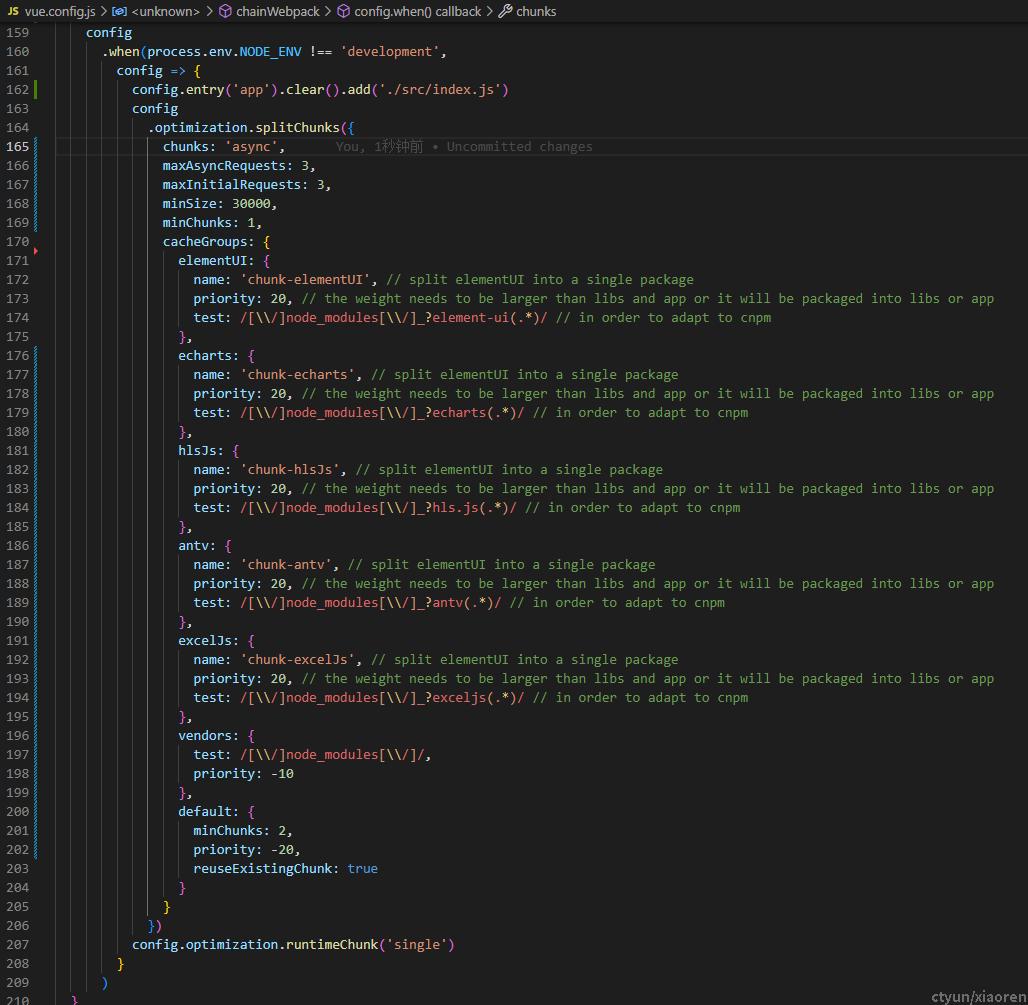
Task: Click 'minChunks: 2' in default group
Action: 239,831
